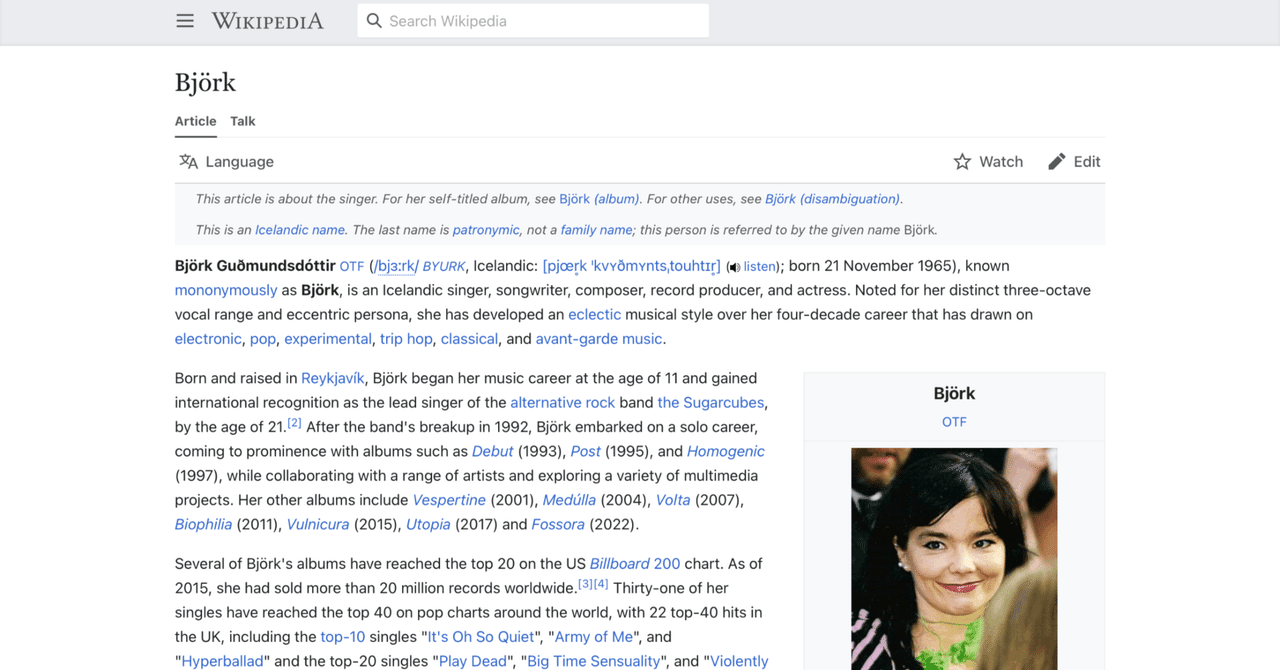
Task: Play the pronunciation speaker icon
Action: 734,267
